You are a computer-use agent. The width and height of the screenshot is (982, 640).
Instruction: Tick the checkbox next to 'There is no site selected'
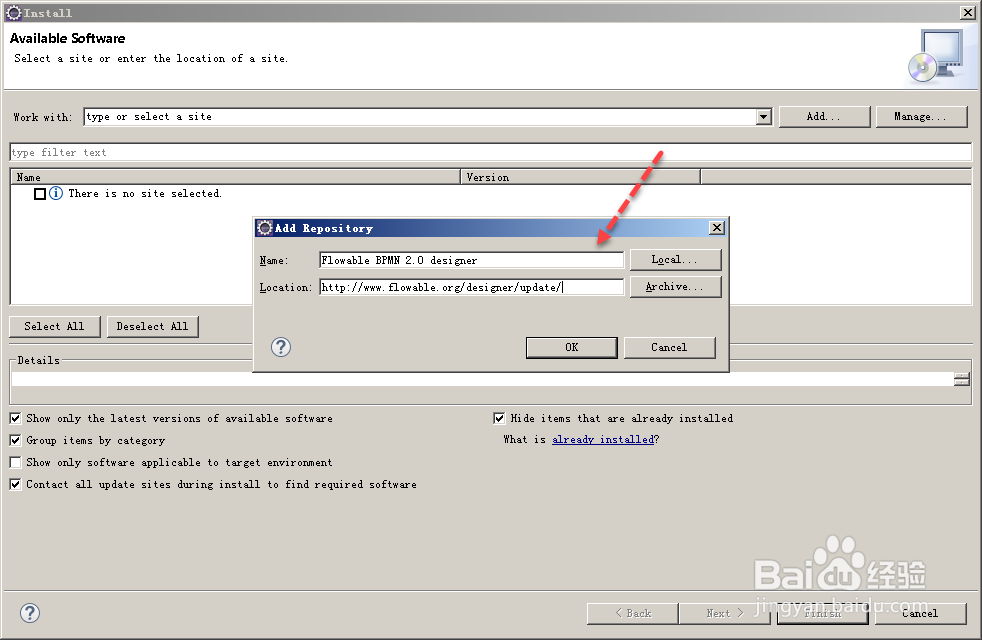[40, 194]
